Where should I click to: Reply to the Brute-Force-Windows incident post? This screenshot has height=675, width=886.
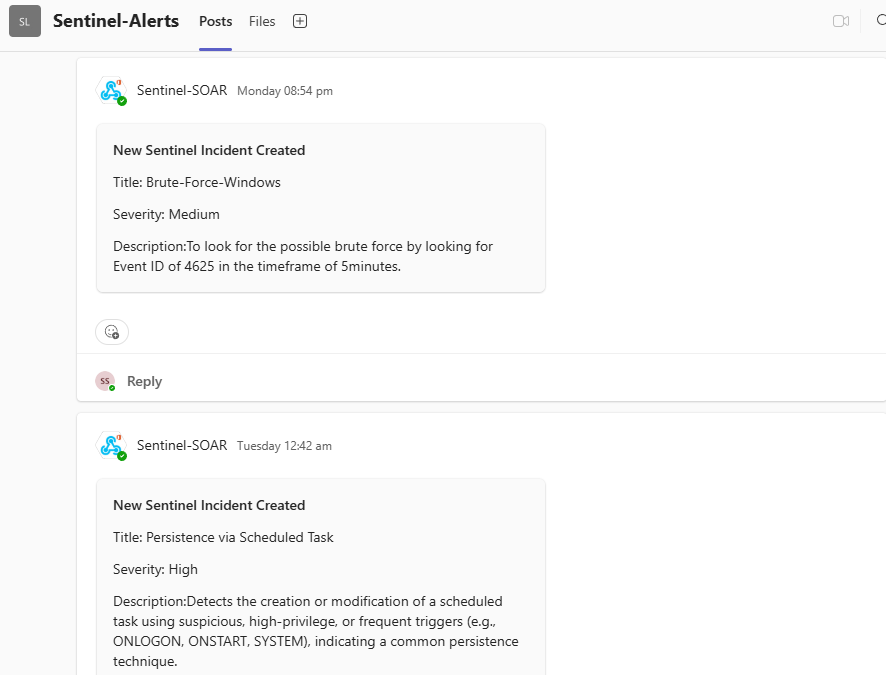(144, 381)
